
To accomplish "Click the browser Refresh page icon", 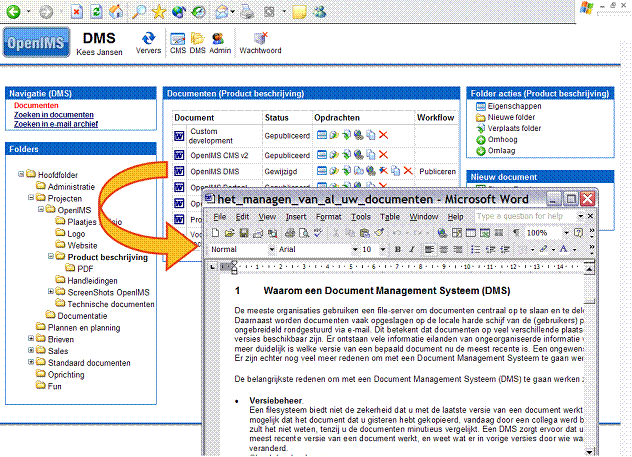I will 96,12.
